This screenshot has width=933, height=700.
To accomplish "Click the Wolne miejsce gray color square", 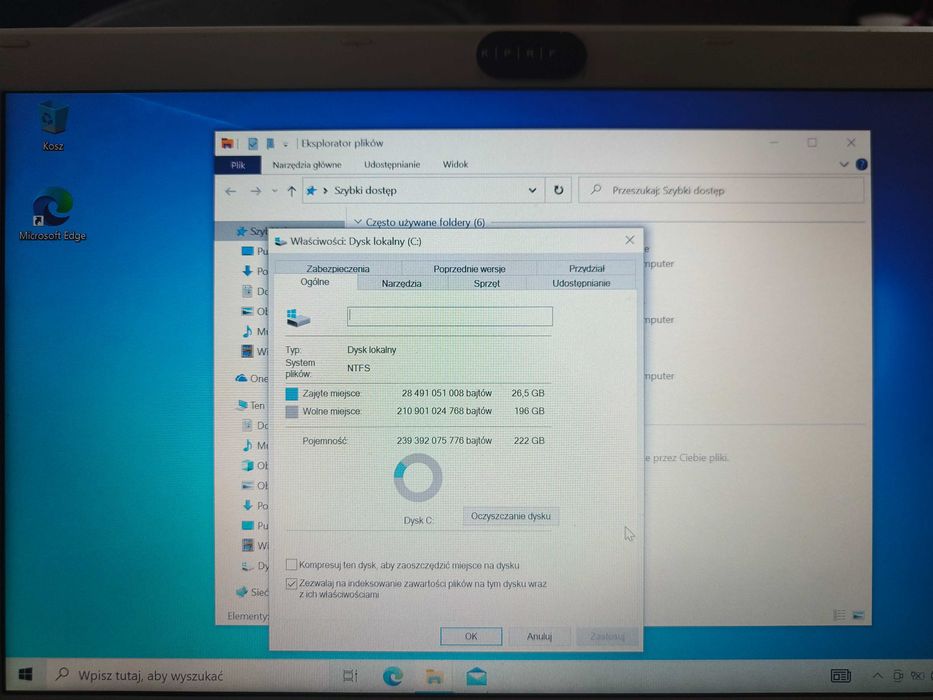I will click(x=292, y=411).
